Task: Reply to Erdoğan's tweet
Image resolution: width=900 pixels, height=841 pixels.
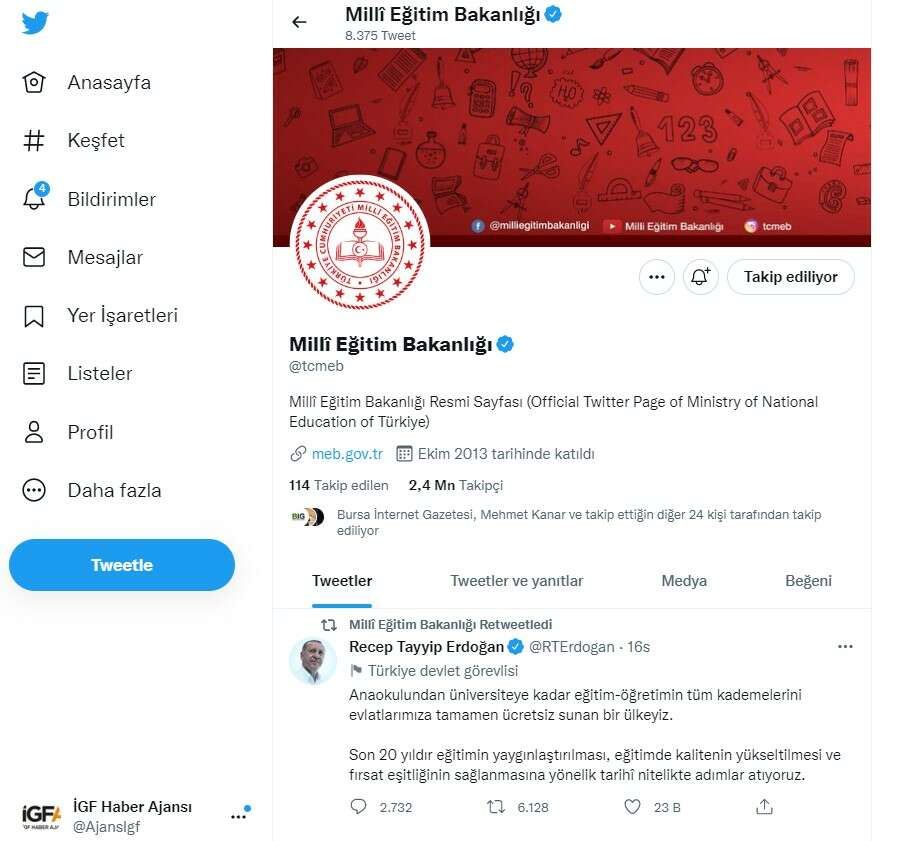Action: tap(359, 806)
